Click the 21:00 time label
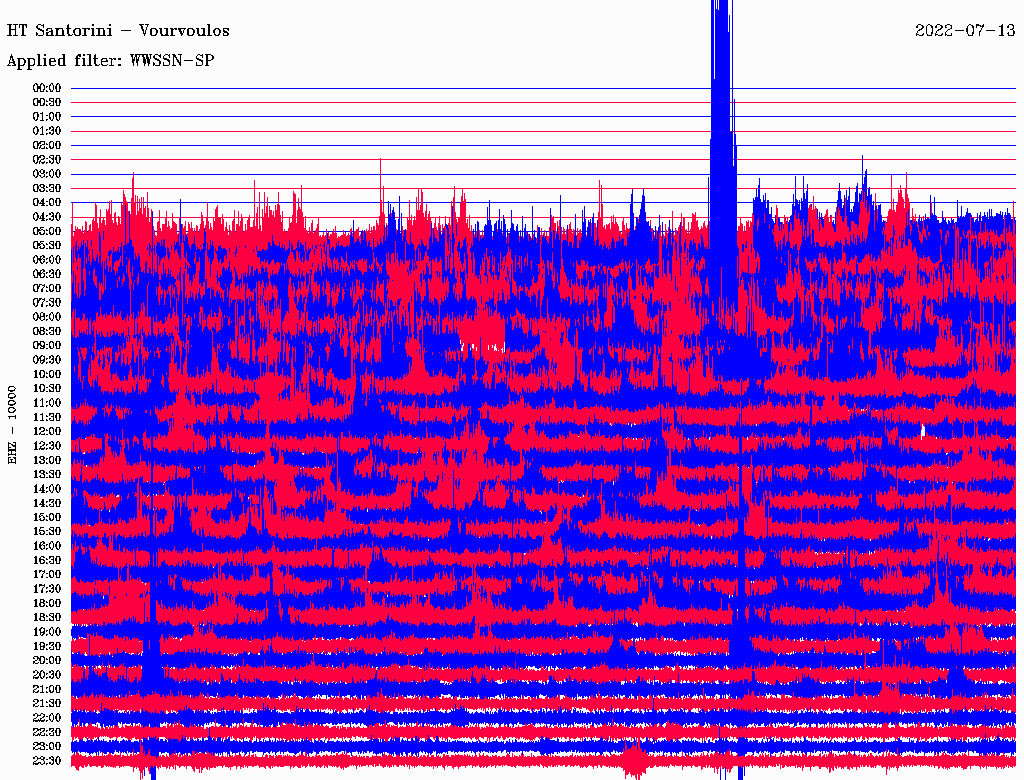This screenshot has height=780, width=1024. tap(47, 689)
